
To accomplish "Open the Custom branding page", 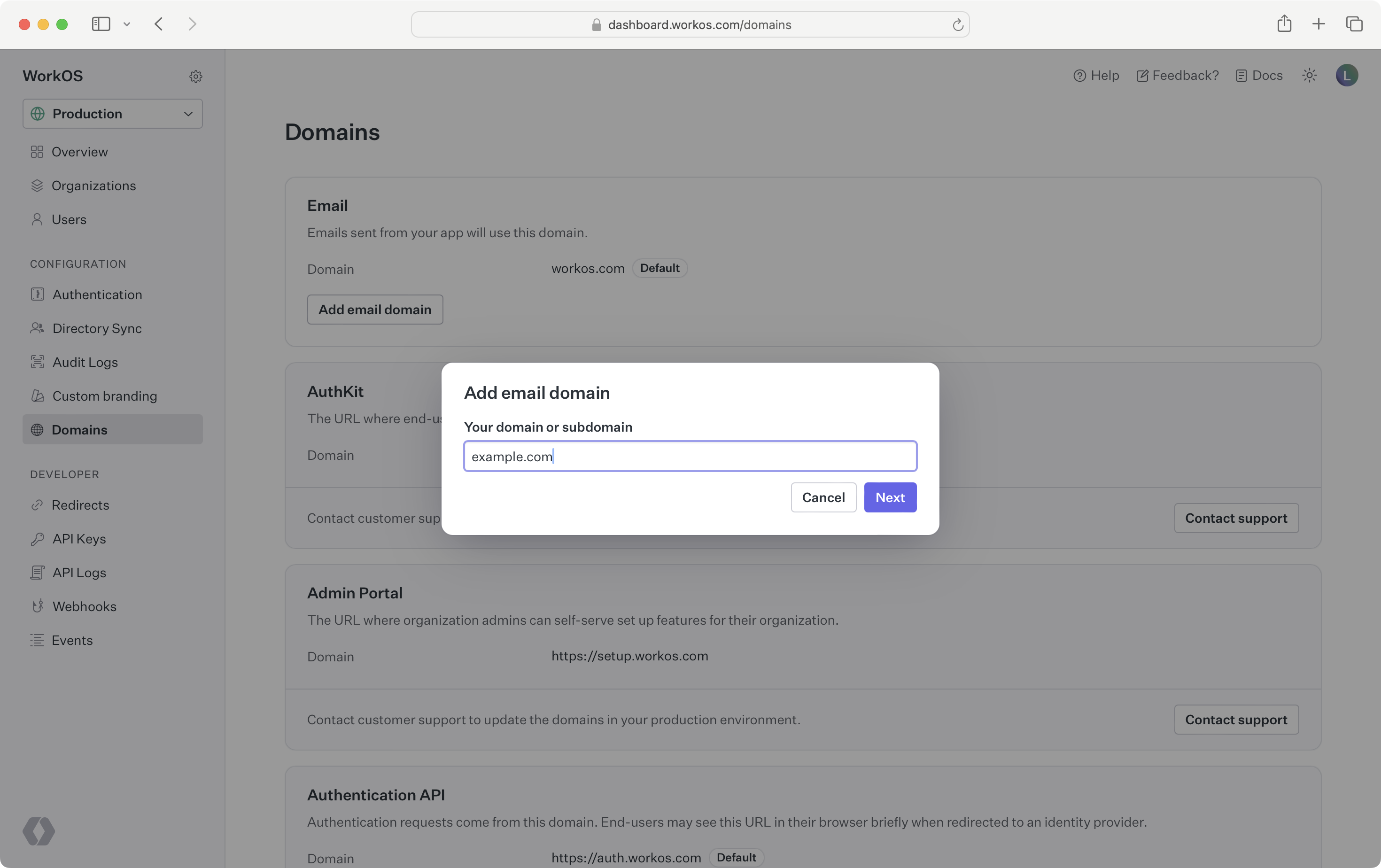I will coord(104,395).
